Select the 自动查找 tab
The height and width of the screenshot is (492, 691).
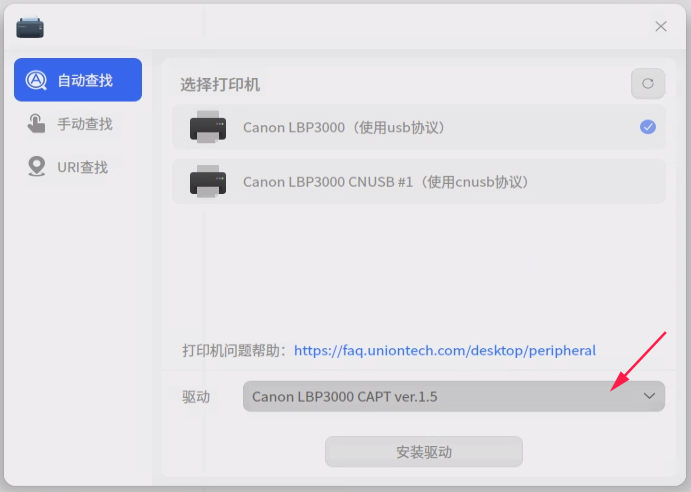coord(78,80)
